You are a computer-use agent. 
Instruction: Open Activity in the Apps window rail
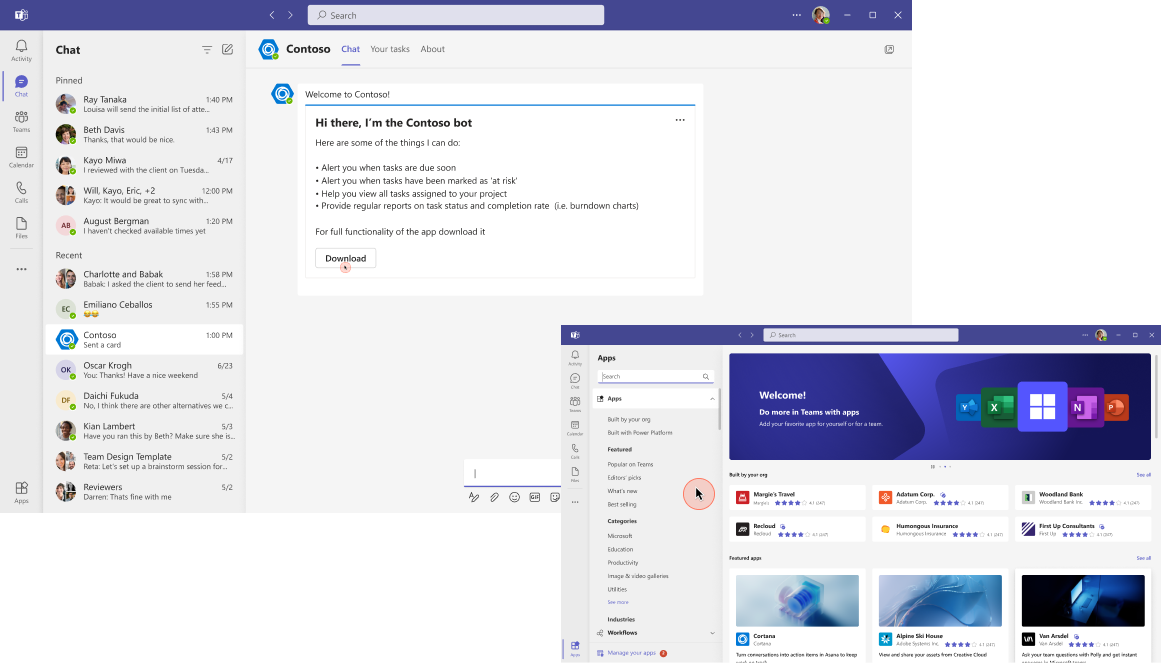pos(575,358)
